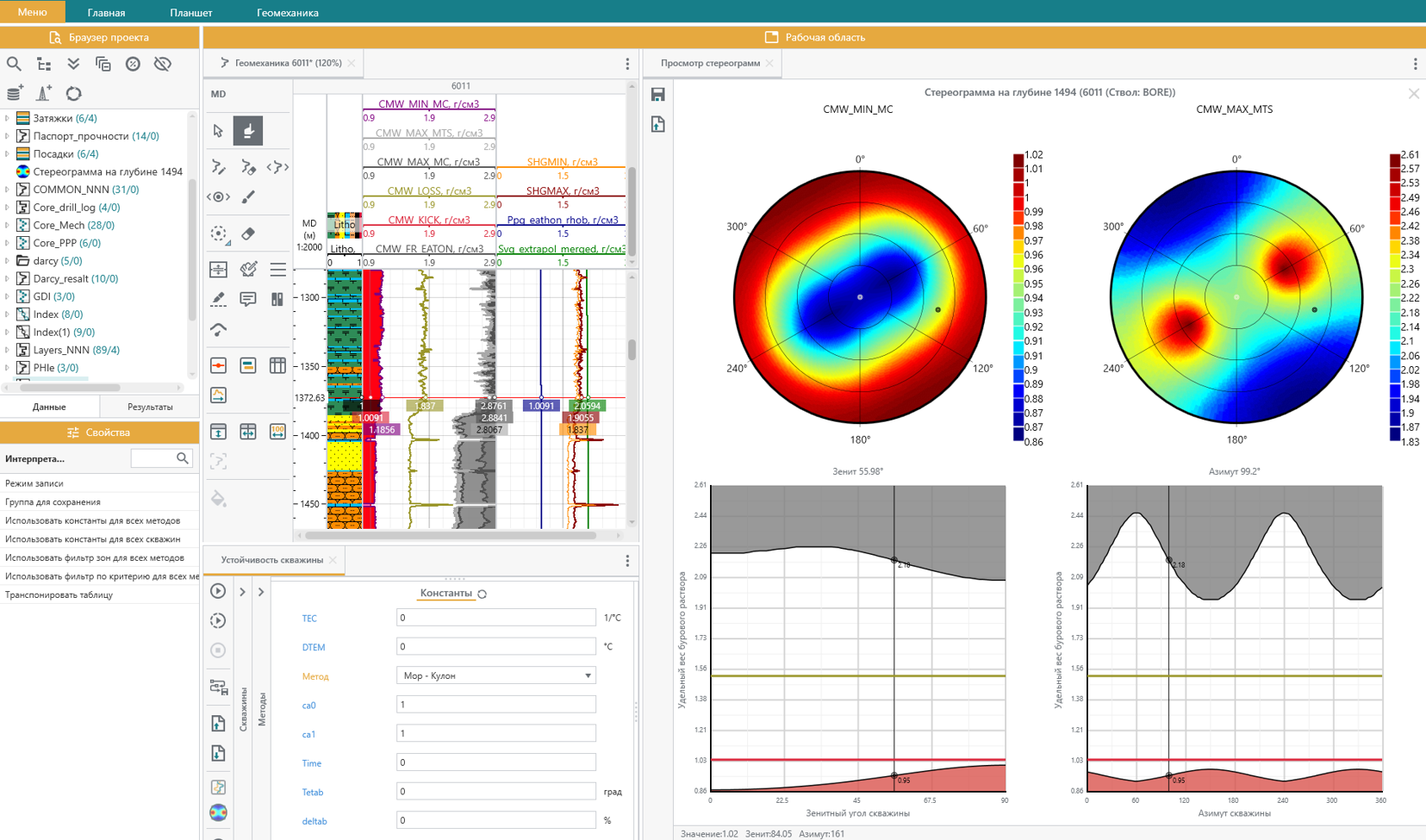Save the stereogram with floppy icon
1426x840 pixels.
pyautogui.click(x=658, y=95)
